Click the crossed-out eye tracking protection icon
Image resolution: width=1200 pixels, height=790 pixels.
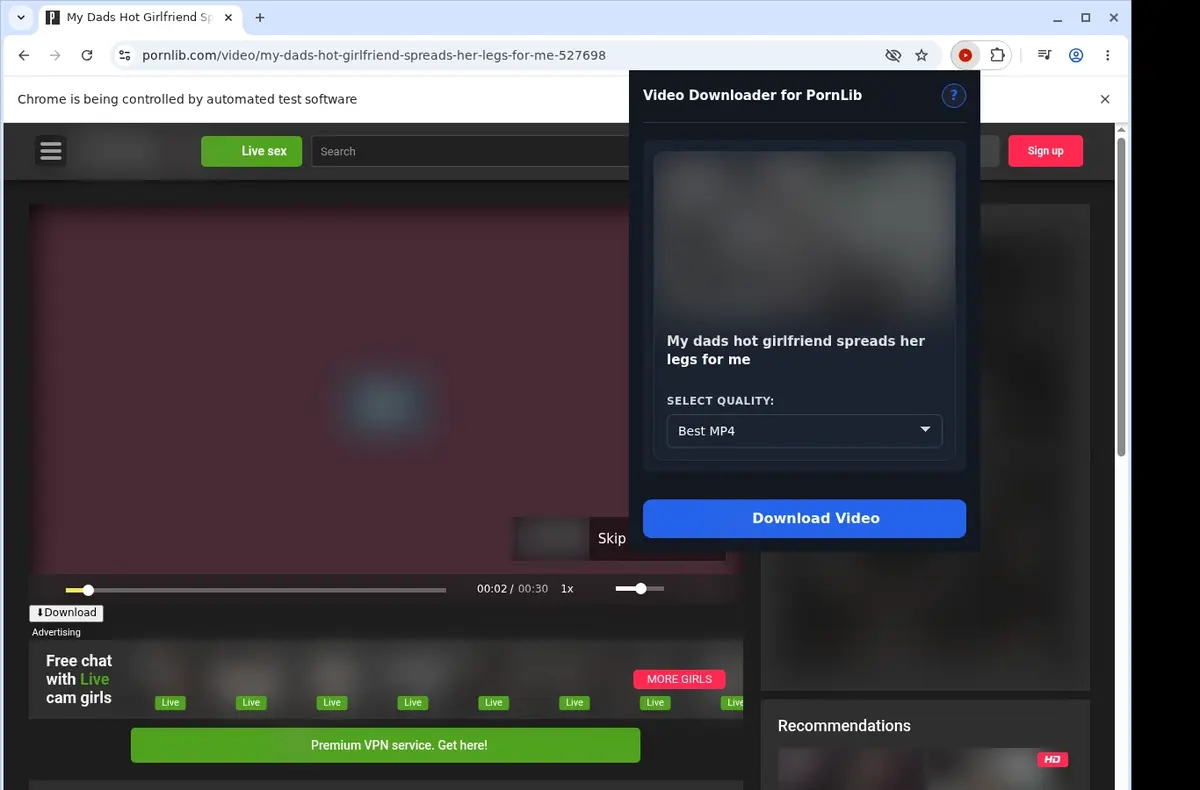(894, 56)
